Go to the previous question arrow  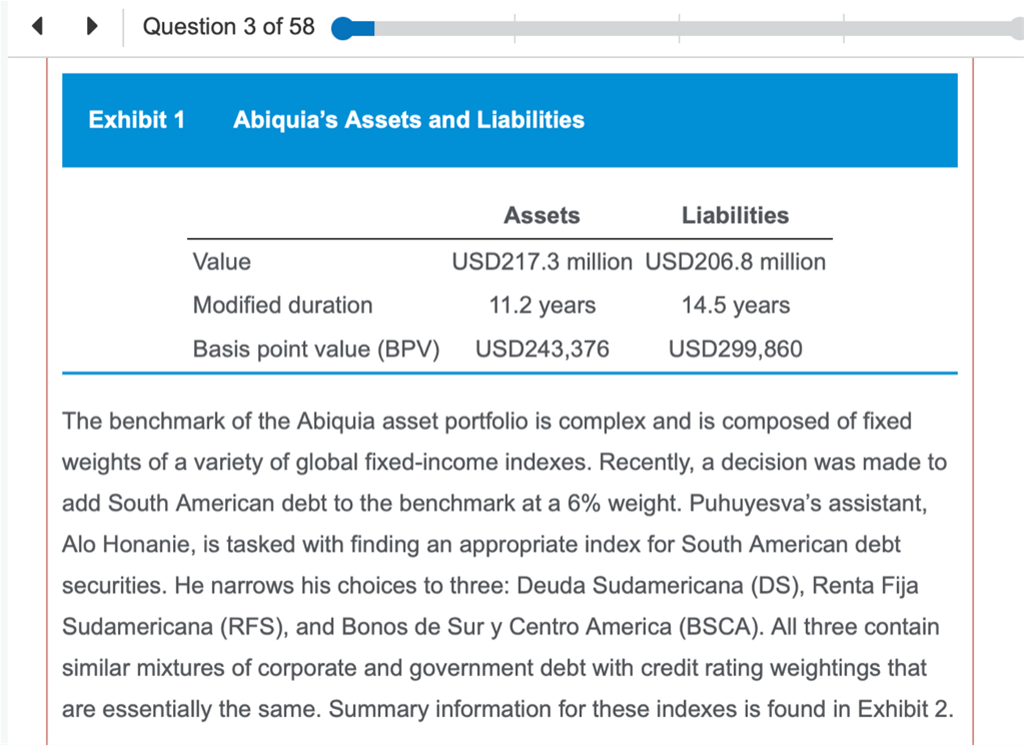[37, 27]
